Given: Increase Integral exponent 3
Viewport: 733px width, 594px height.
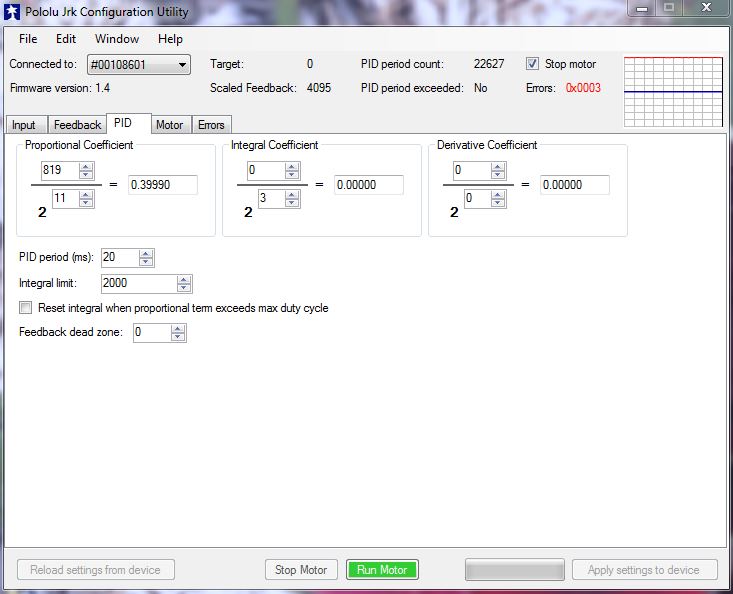Looking at the screenshot, I should click(292, 195).
